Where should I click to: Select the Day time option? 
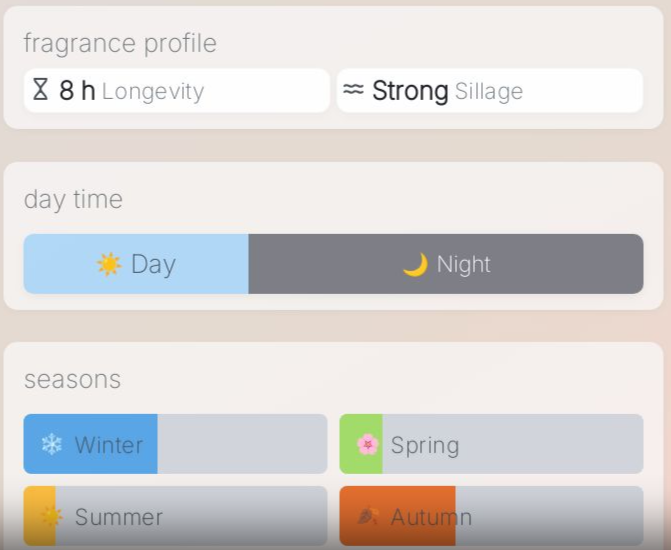tap(136, 264)
